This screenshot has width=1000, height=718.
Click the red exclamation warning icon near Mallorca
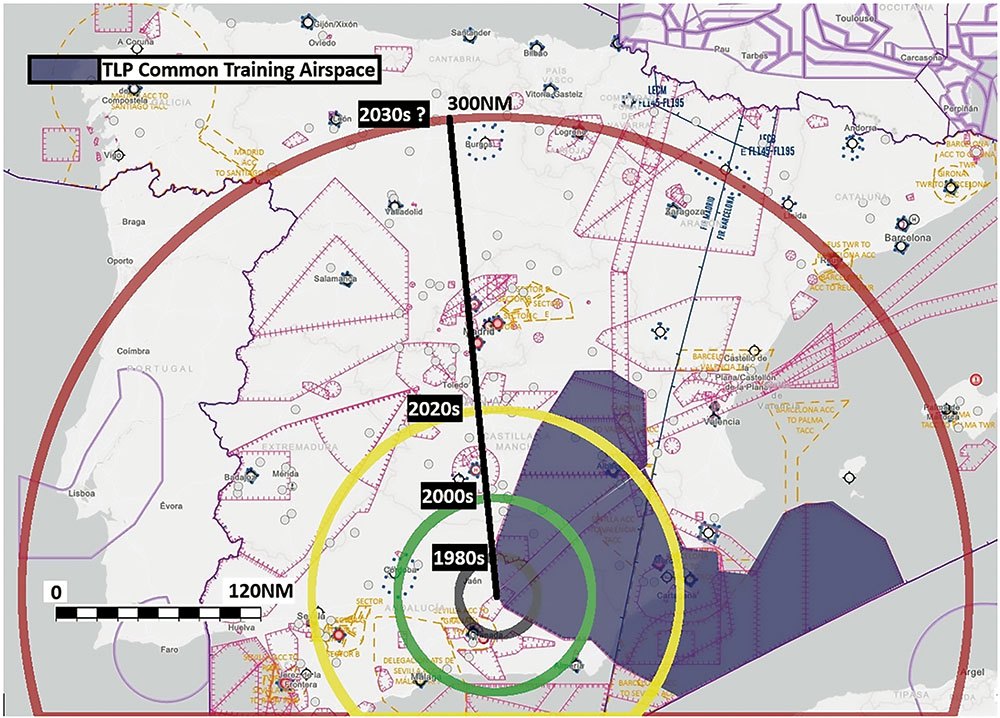tap(976, 379)
